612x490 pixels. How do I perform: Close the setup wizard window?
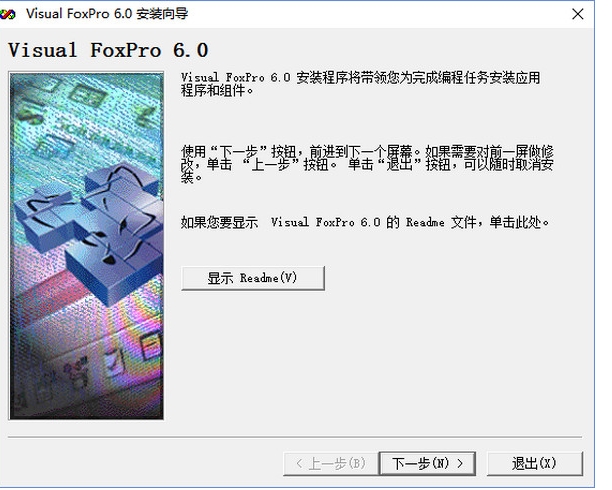[x=578, y=14]
